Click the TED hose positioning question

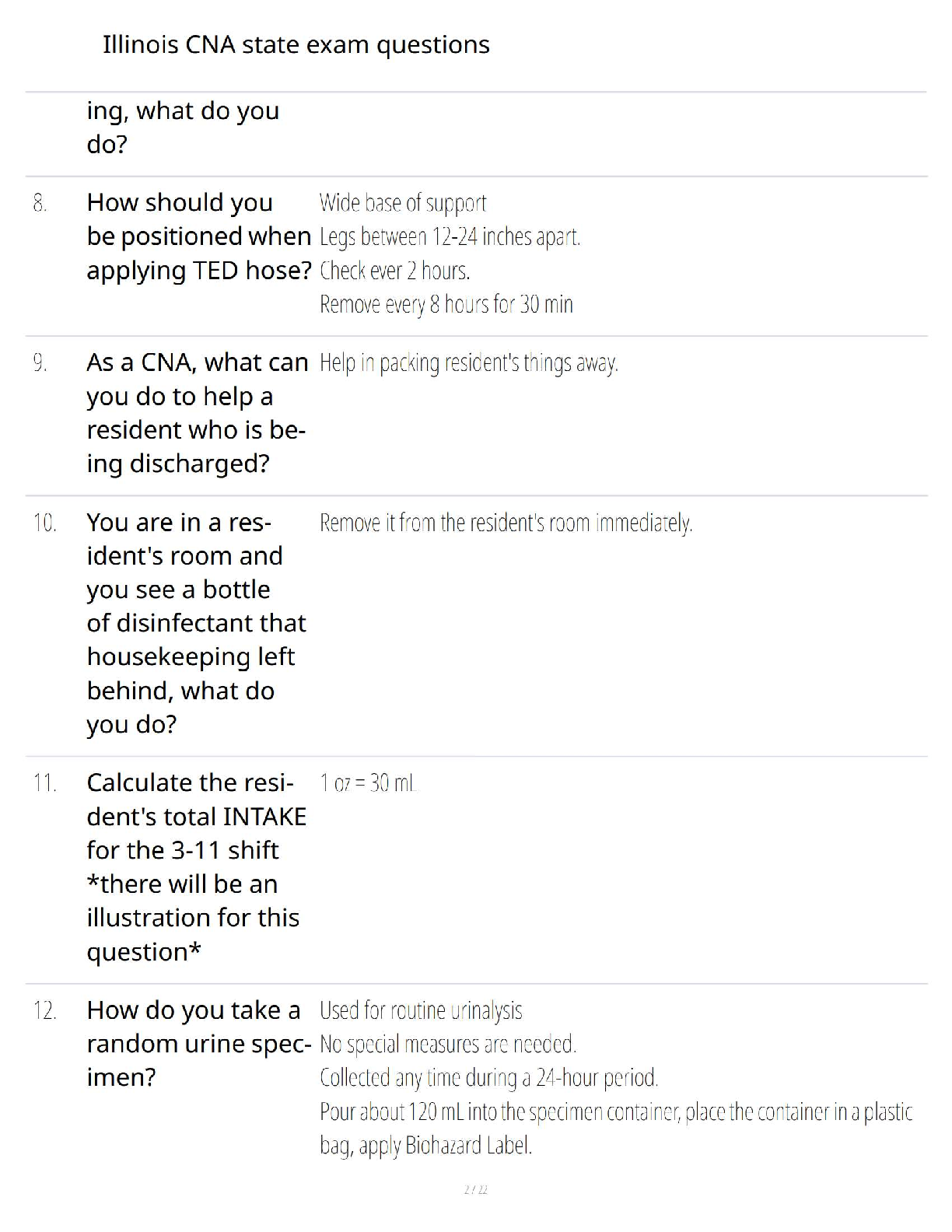coord(198,236)
